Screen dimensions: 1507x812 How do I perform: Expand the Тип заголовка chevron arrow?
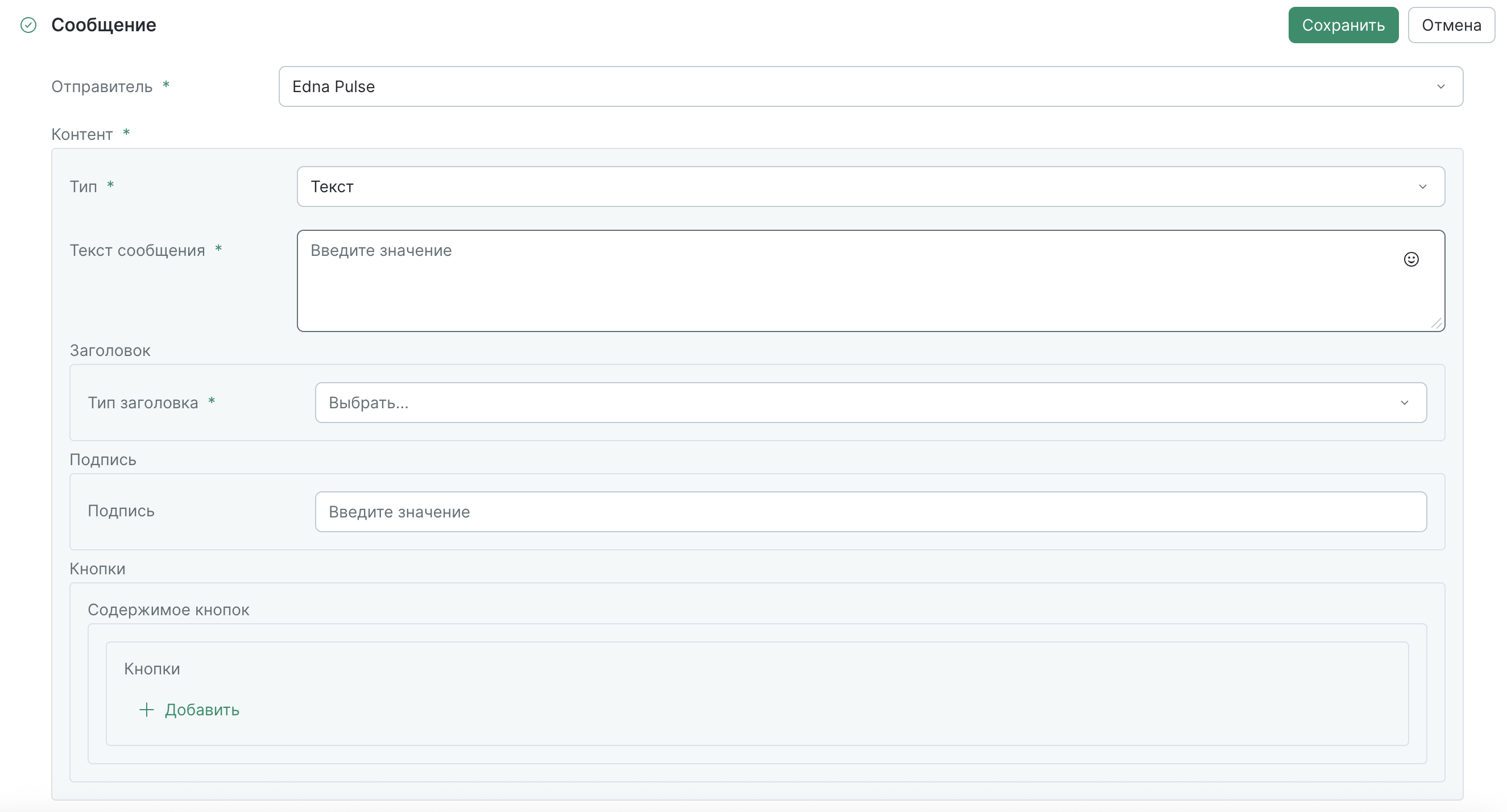(x=1404, y=403)
